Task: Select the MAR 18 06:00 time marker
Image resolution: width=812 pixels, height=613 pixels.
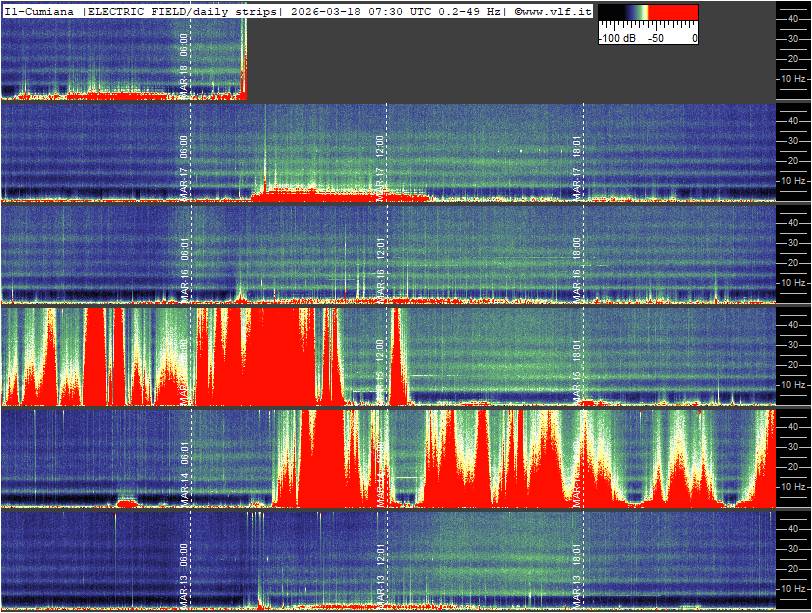Action: coord(184,63)
